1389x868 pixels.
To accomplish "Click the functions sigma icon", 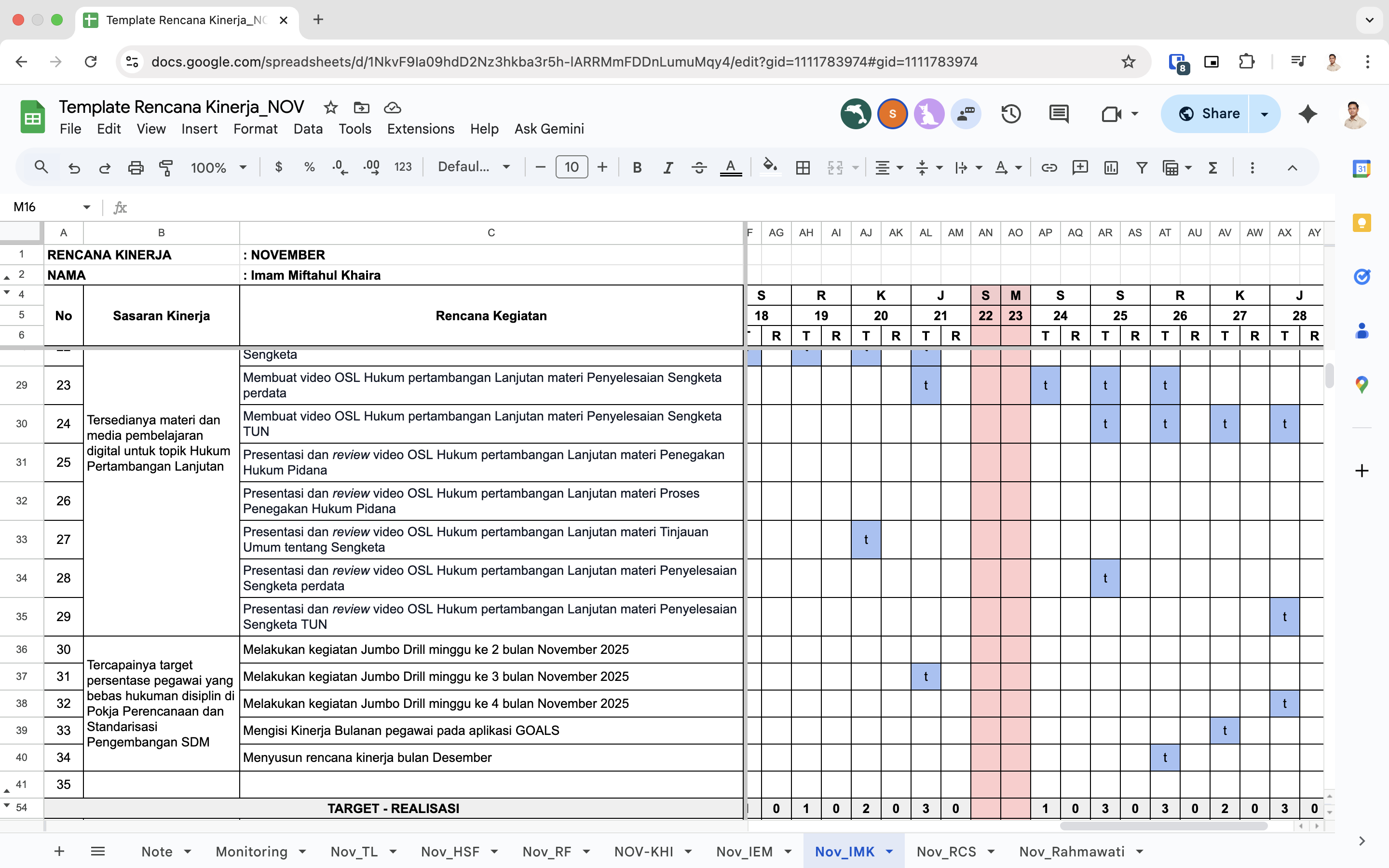I will point(1212,168).
